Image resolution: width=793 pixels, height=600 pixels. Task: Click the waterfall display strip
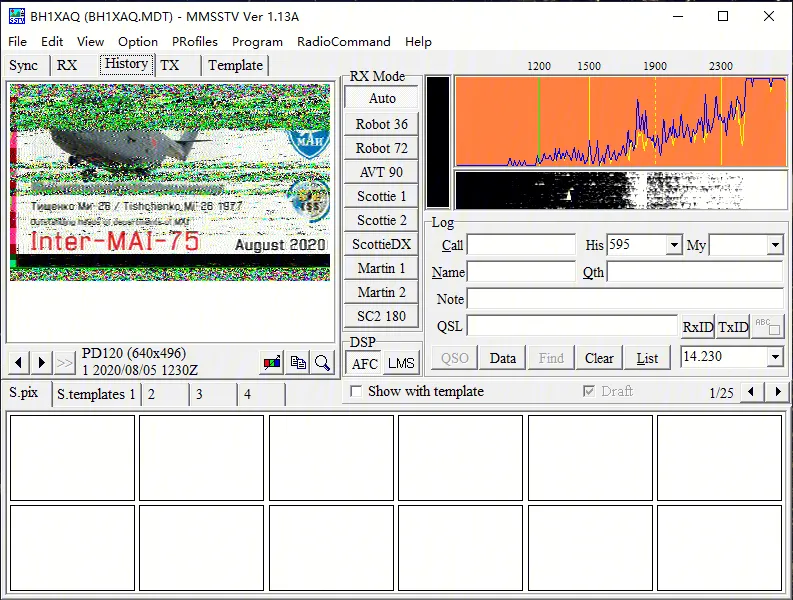tap(621, 190)
